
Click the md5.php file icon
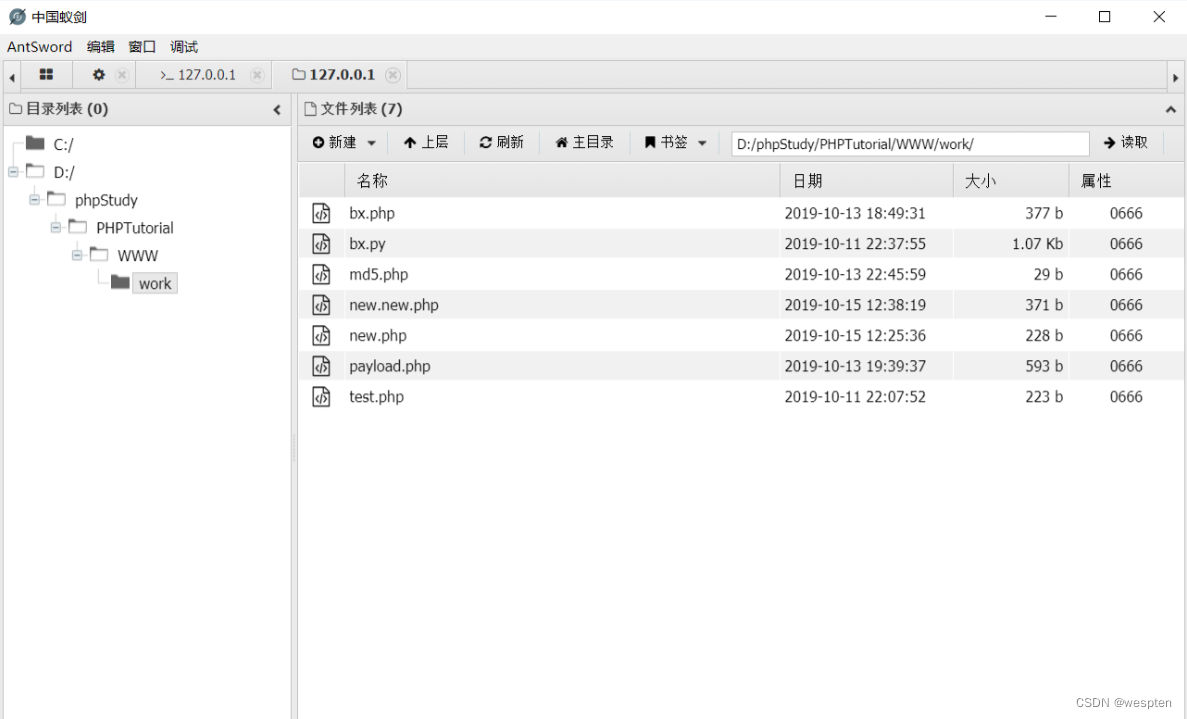(321, 275)
